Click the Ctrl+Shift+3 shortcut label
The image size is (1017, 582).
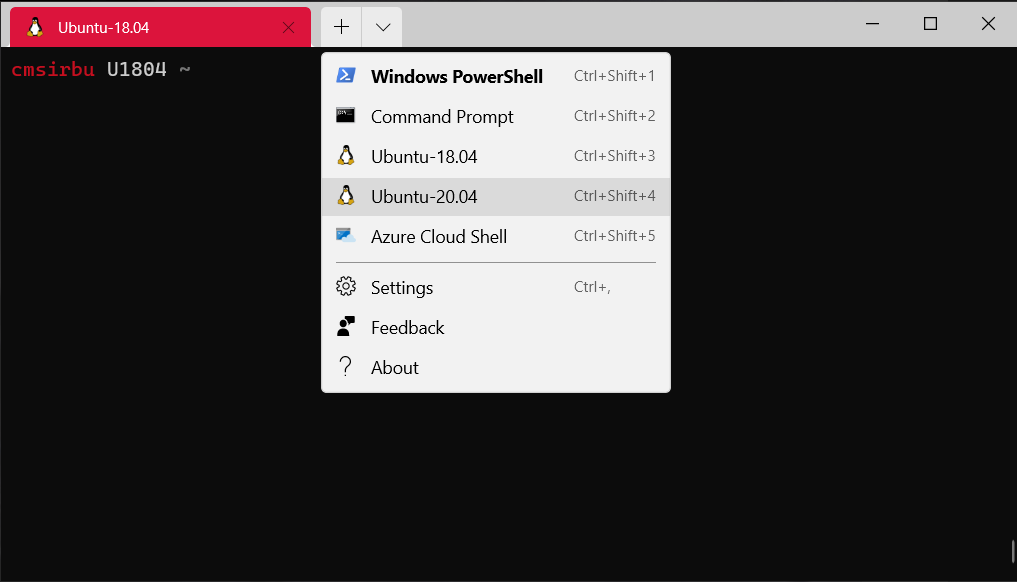614,156
